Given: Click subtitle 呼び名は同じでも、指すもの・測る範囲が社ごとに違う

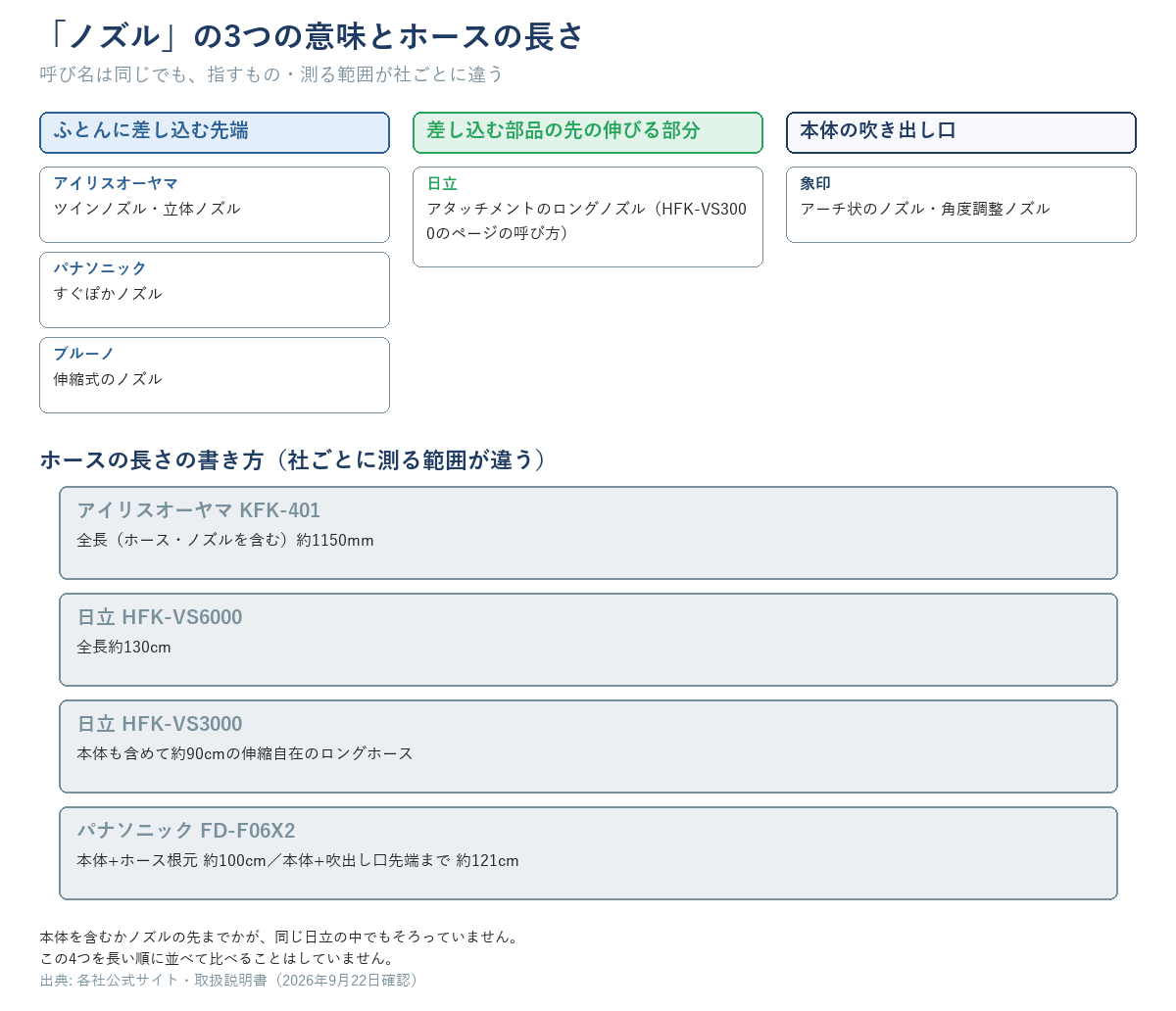Looking at the screenshot, I should click(271, 74).
